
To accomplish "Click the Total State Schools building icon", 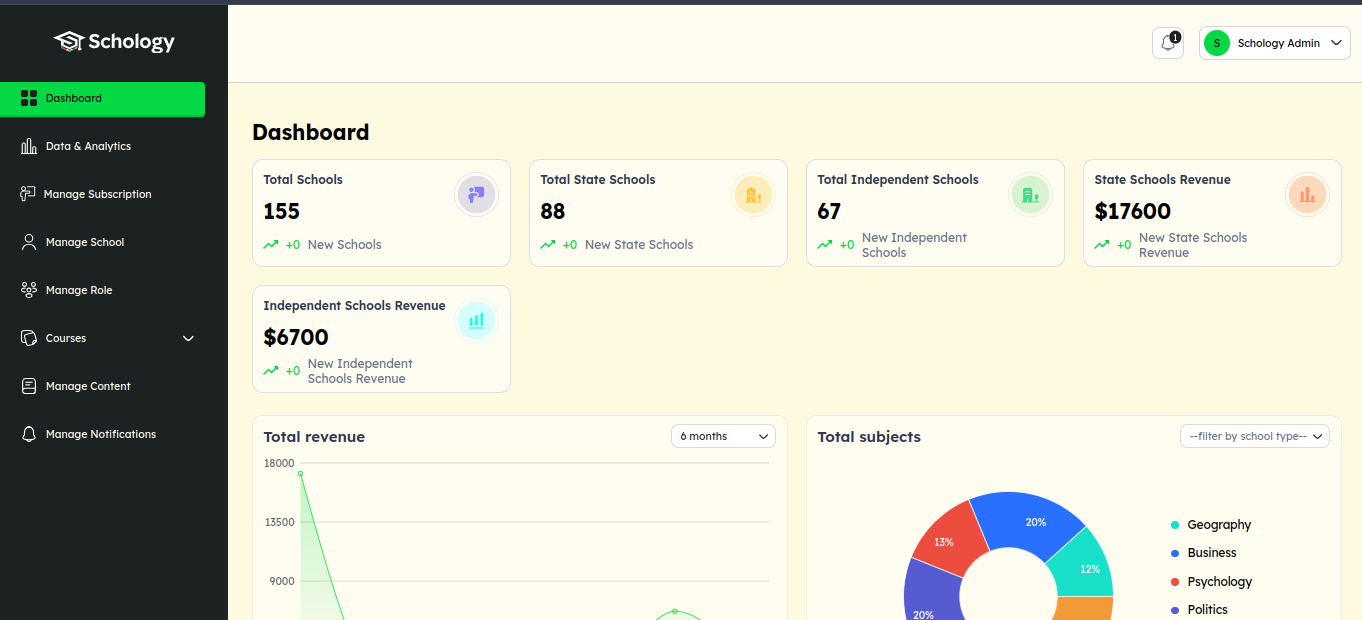I will click(753, 195).
